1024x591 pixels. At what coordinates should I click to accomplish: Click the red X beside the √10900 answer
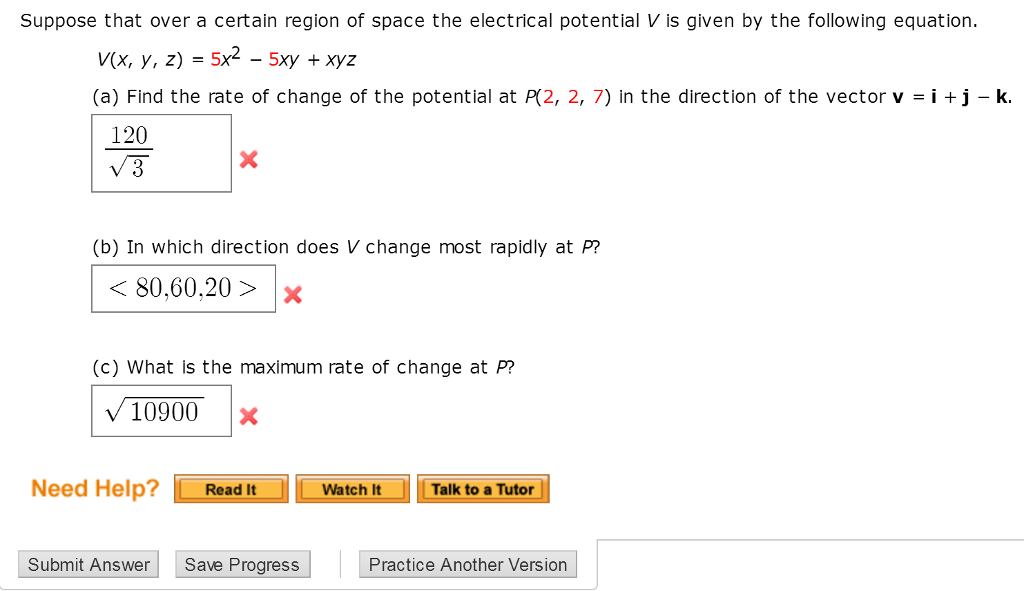tap(249, 416)
